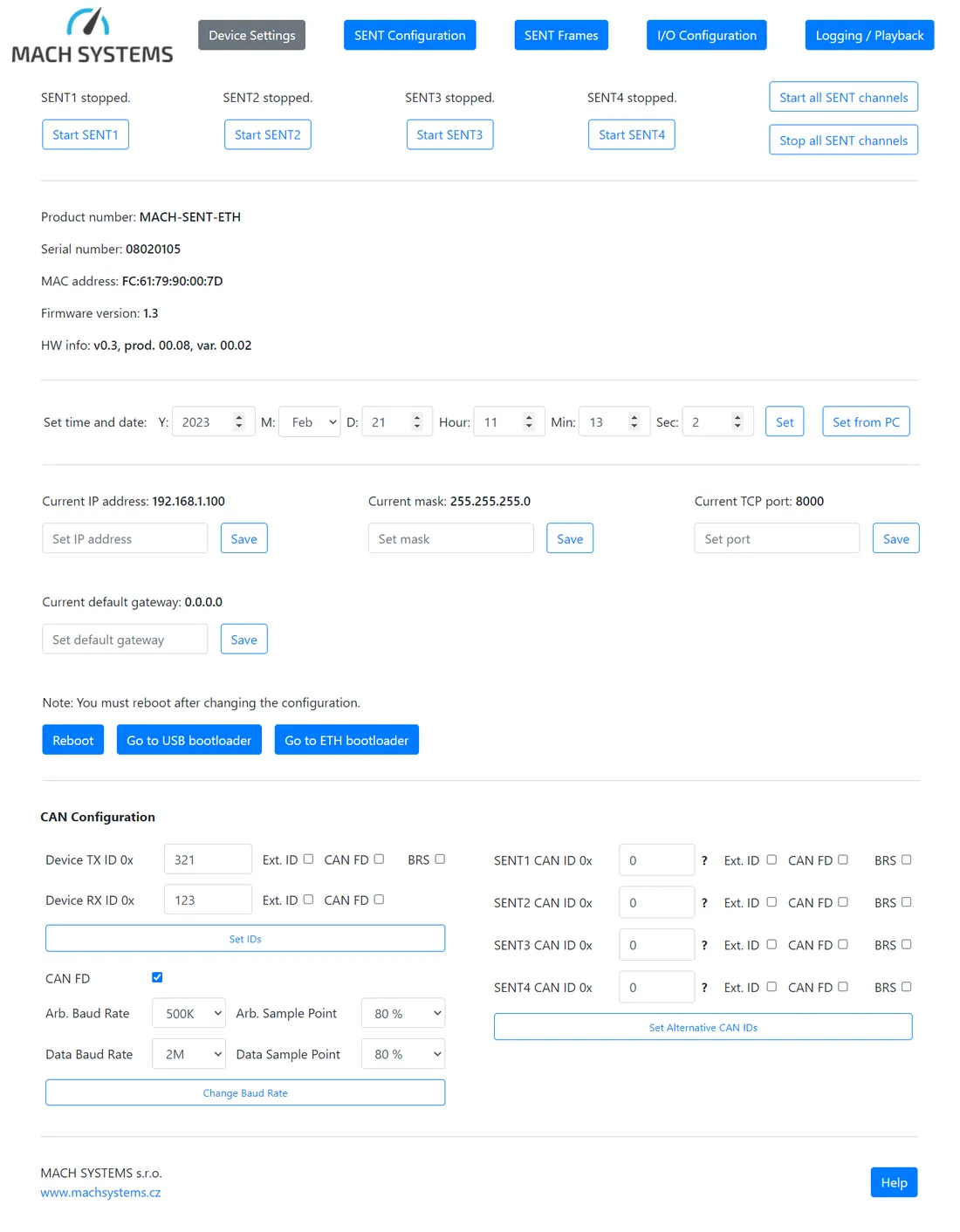Open www.machsystems.cz link
This screenshot has height=1232, width=960.
click(100, 1192)
